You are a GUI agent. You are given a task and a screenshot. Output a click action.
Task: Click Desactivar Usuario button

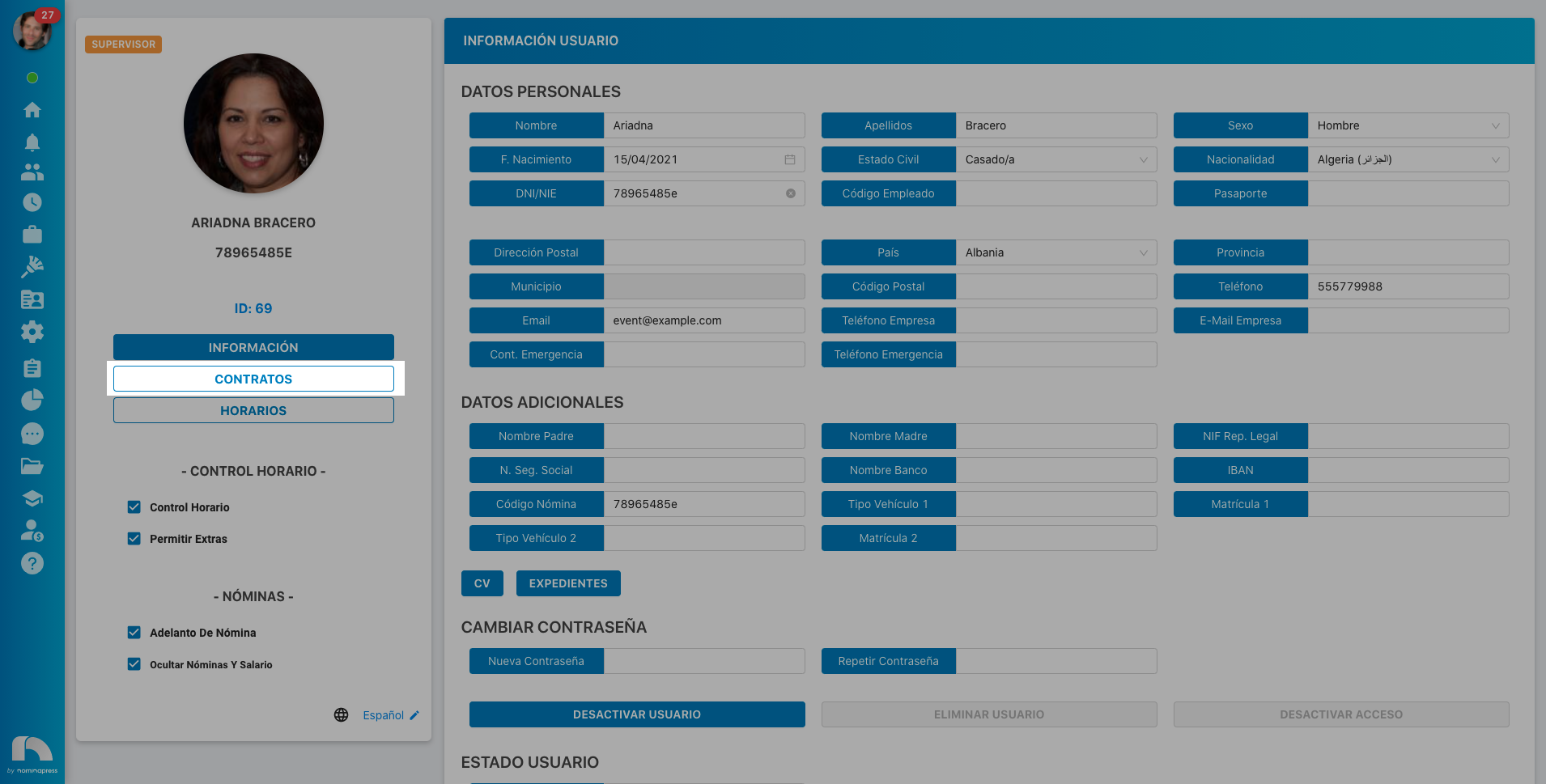637,714
